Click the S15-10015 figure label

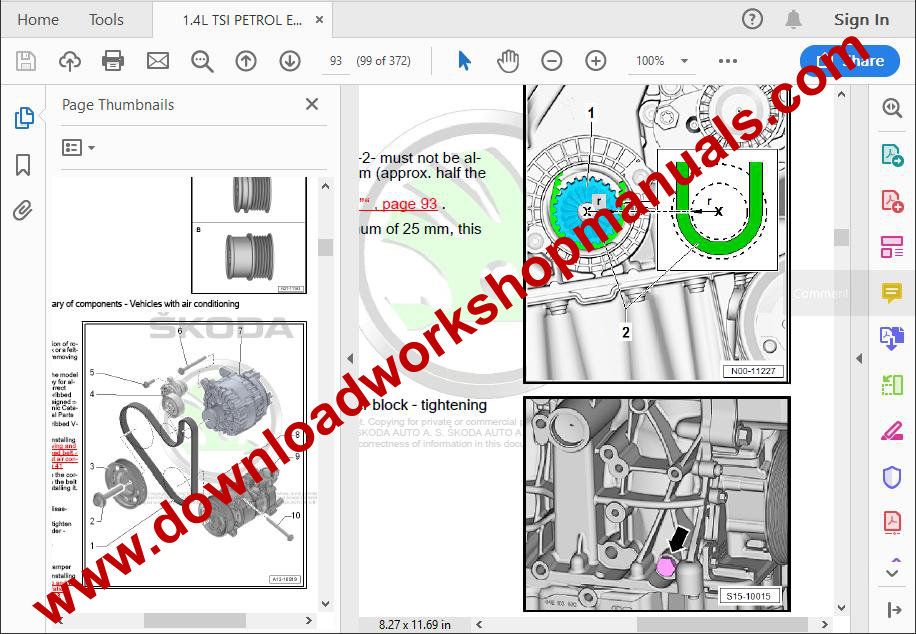tap(748, 595)
